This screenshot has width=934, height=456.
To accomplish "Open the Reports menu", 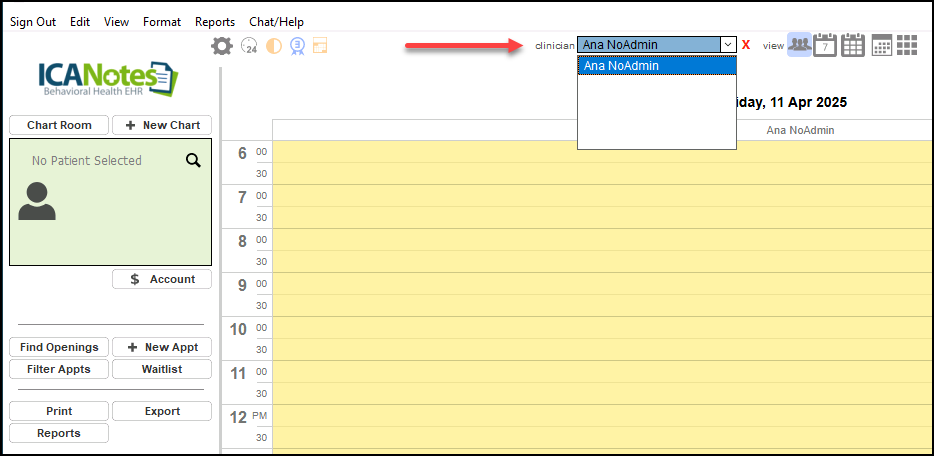I will (x=215, y=22).
